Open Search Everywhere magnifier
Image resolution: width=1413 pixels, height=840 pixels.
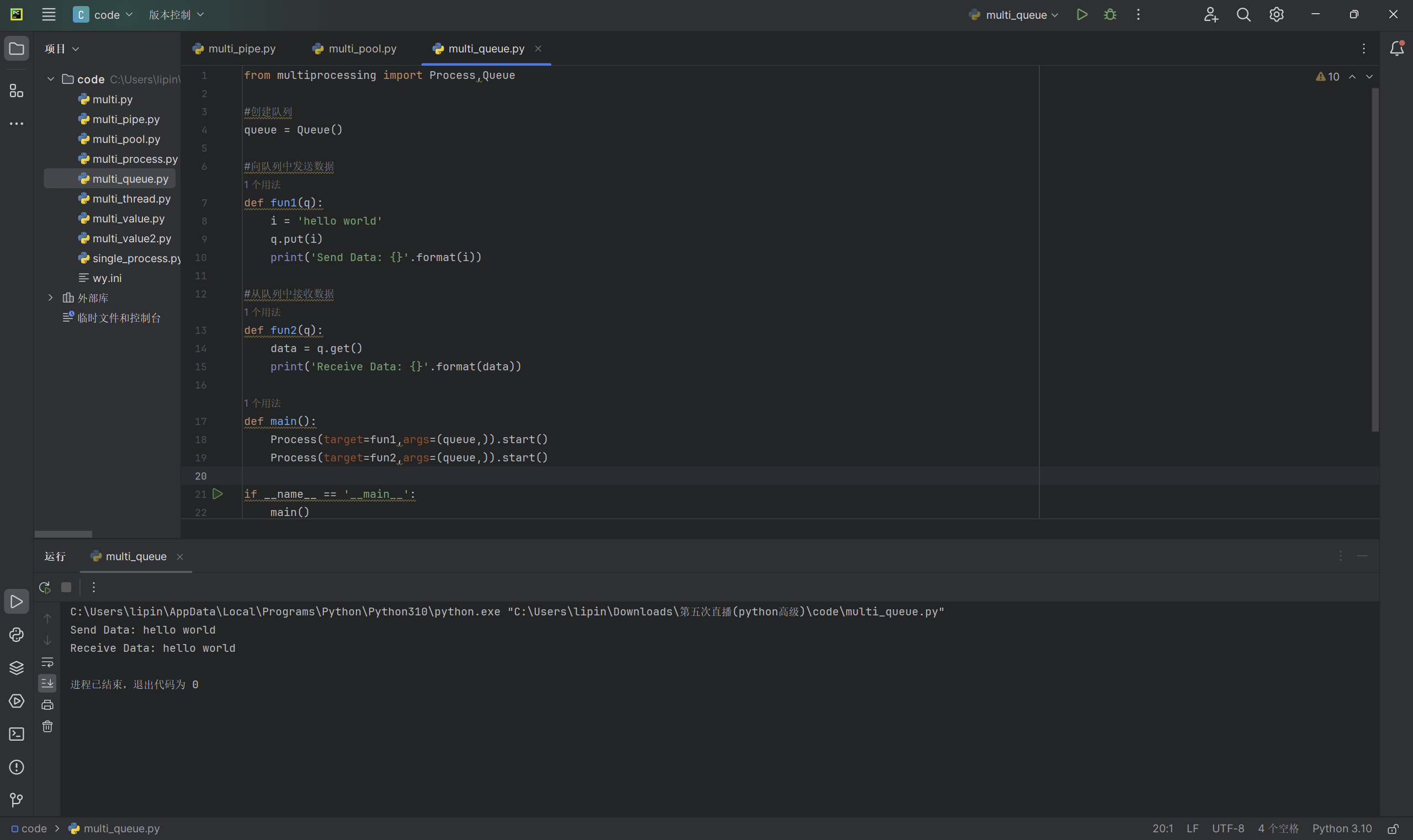(1244, 15)
